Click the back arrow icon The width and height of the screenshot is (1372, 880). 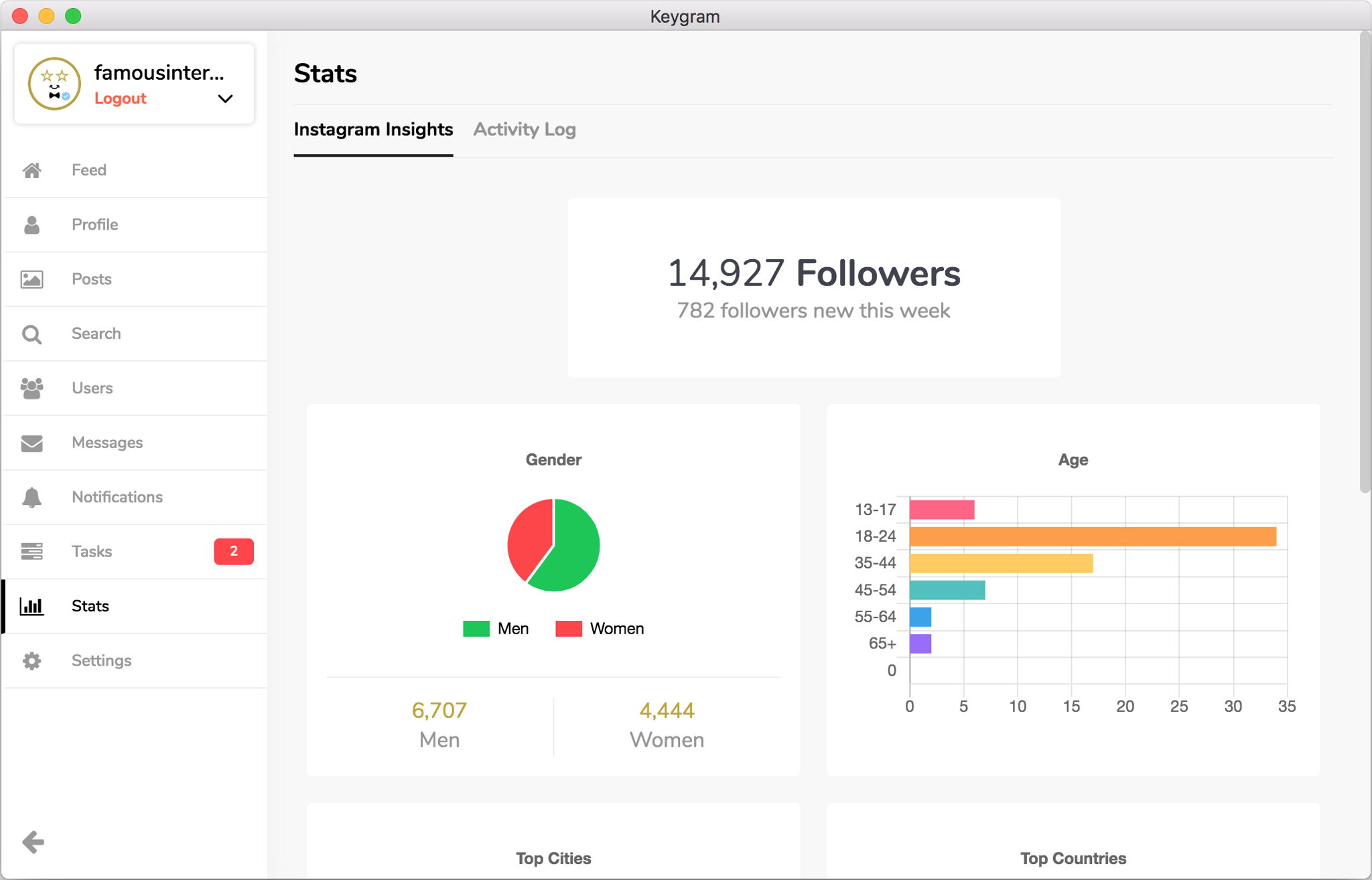(x=33, y=842)
